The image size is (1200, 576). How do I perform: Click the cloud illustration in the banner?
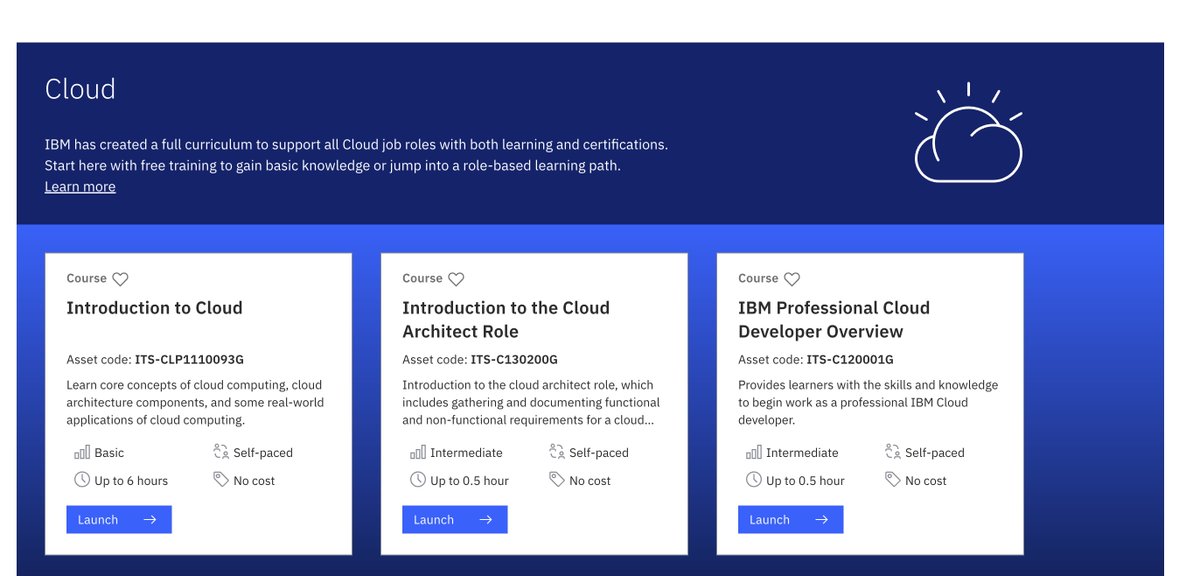coord(968,134)
